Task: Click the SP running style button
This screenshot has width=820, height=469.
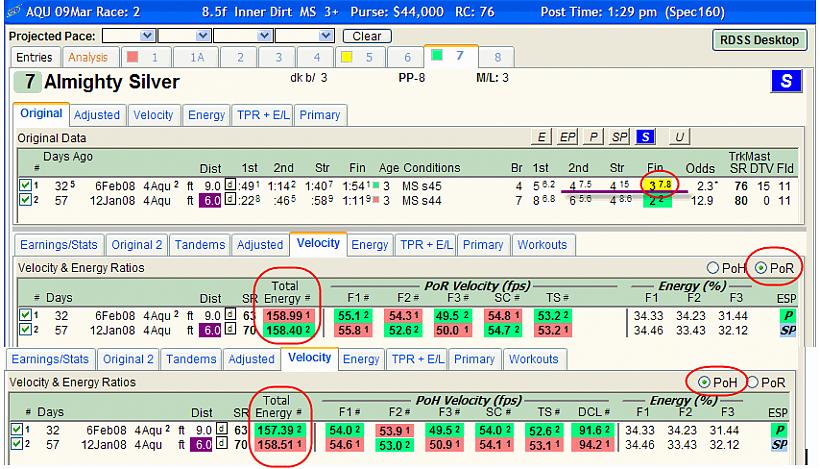Action: 619,137
